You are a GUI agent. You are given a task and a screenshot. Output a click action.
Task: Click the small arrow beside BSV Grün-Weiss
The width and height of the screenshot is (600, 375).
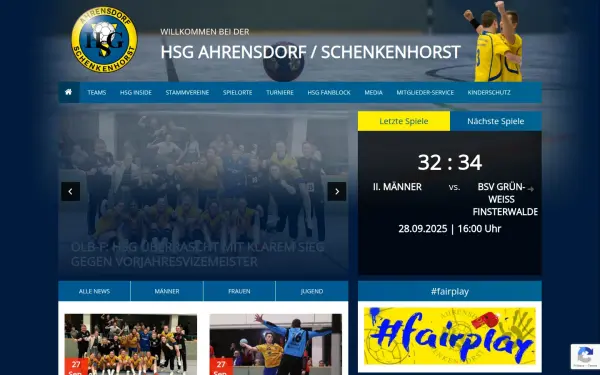tap(531, 188)
